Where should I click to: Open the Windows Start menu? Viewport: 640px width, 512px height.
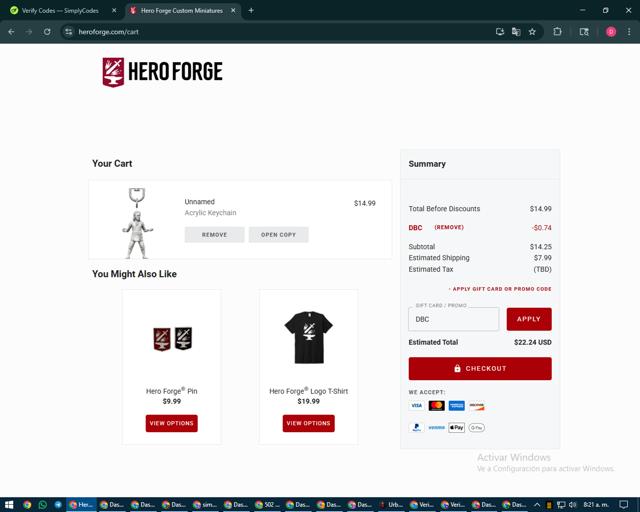pyautogui.click(x=9, y=505)
